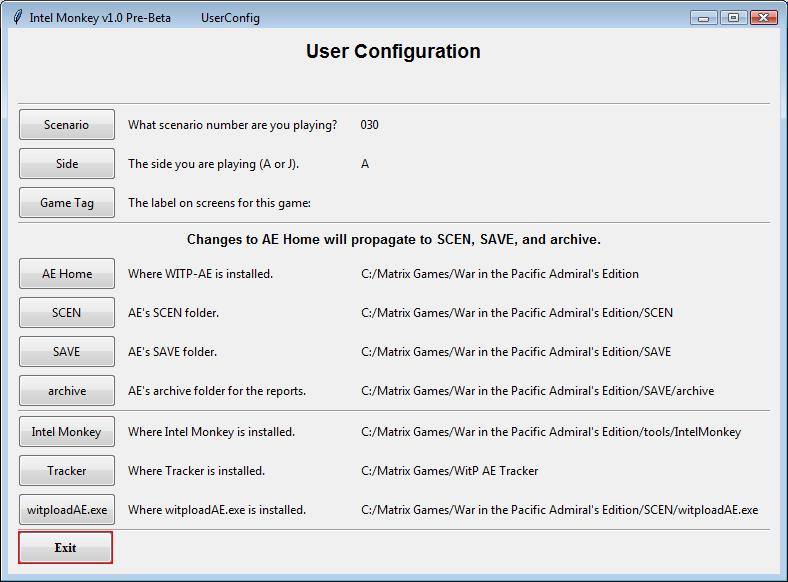Click the Tracker location button
The height and width of the screenshot is (582, 788).
(x=66, y=471)
